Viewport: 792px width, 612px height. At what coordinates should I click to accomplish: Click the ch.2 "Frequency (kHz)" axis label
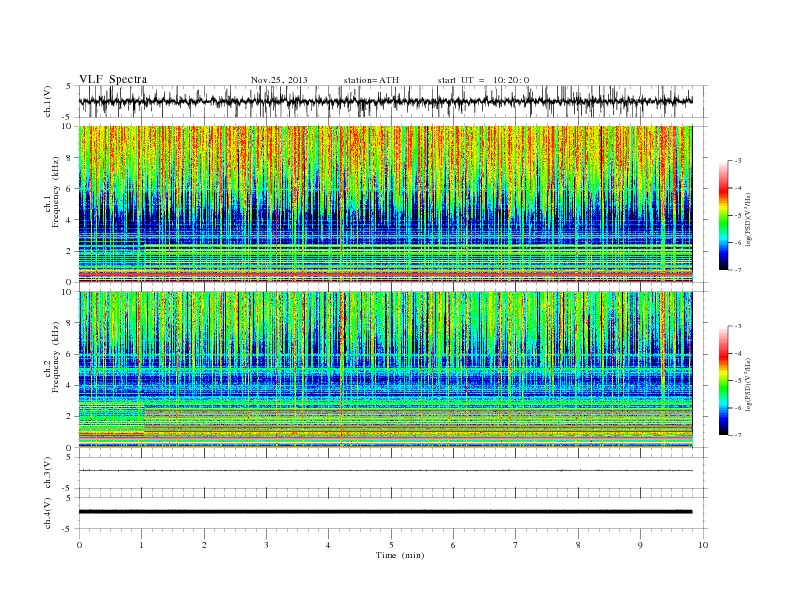click(56, 357)
